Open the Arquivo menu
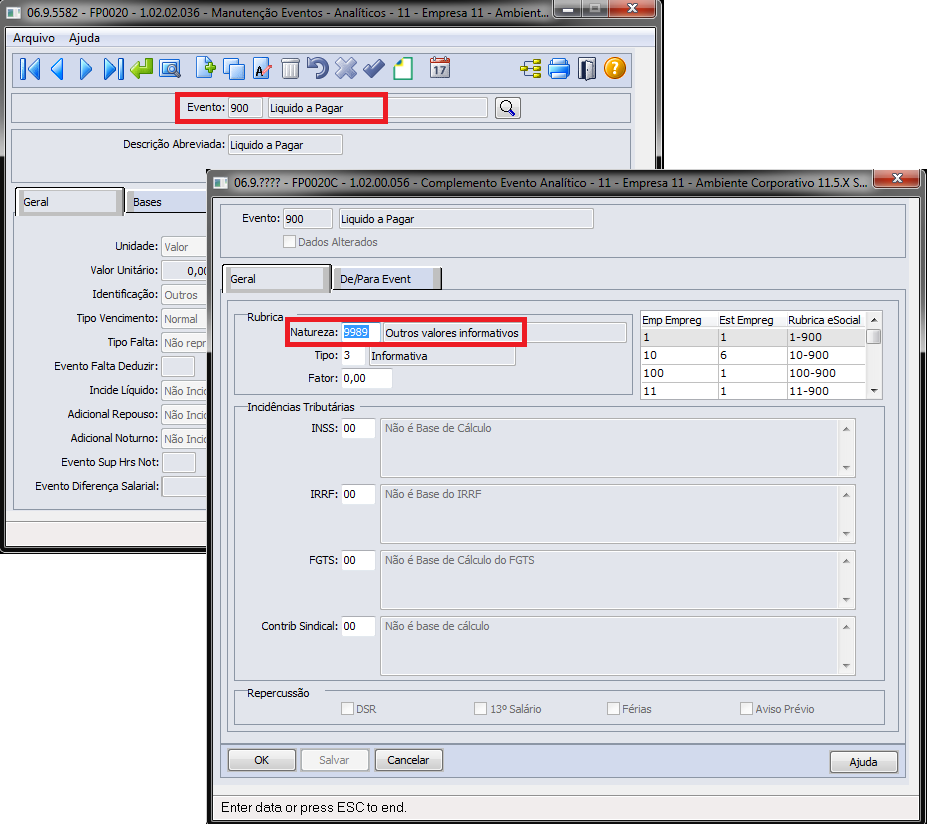This screenshot has height=827, width=930. point(34,38)
